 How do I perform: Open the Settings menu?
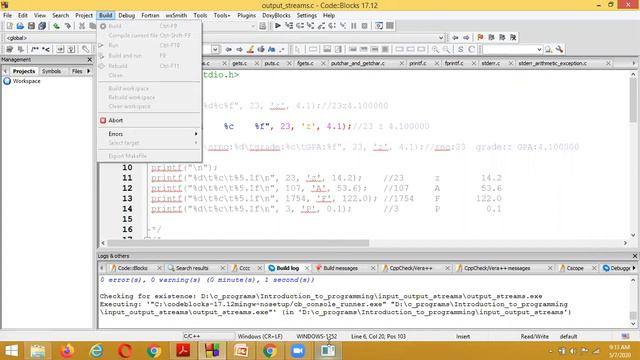[x=307, y=16]
